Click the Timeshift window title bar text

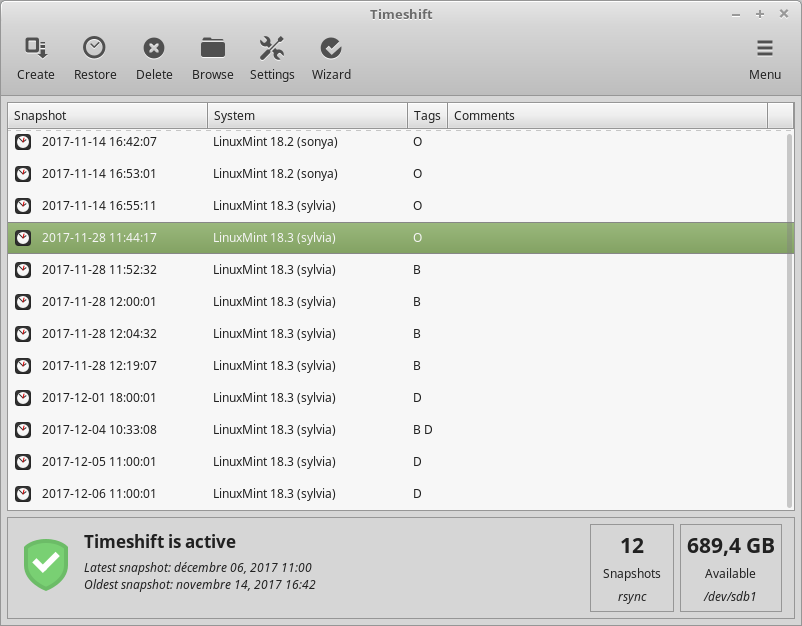click(x=401, y=14)
